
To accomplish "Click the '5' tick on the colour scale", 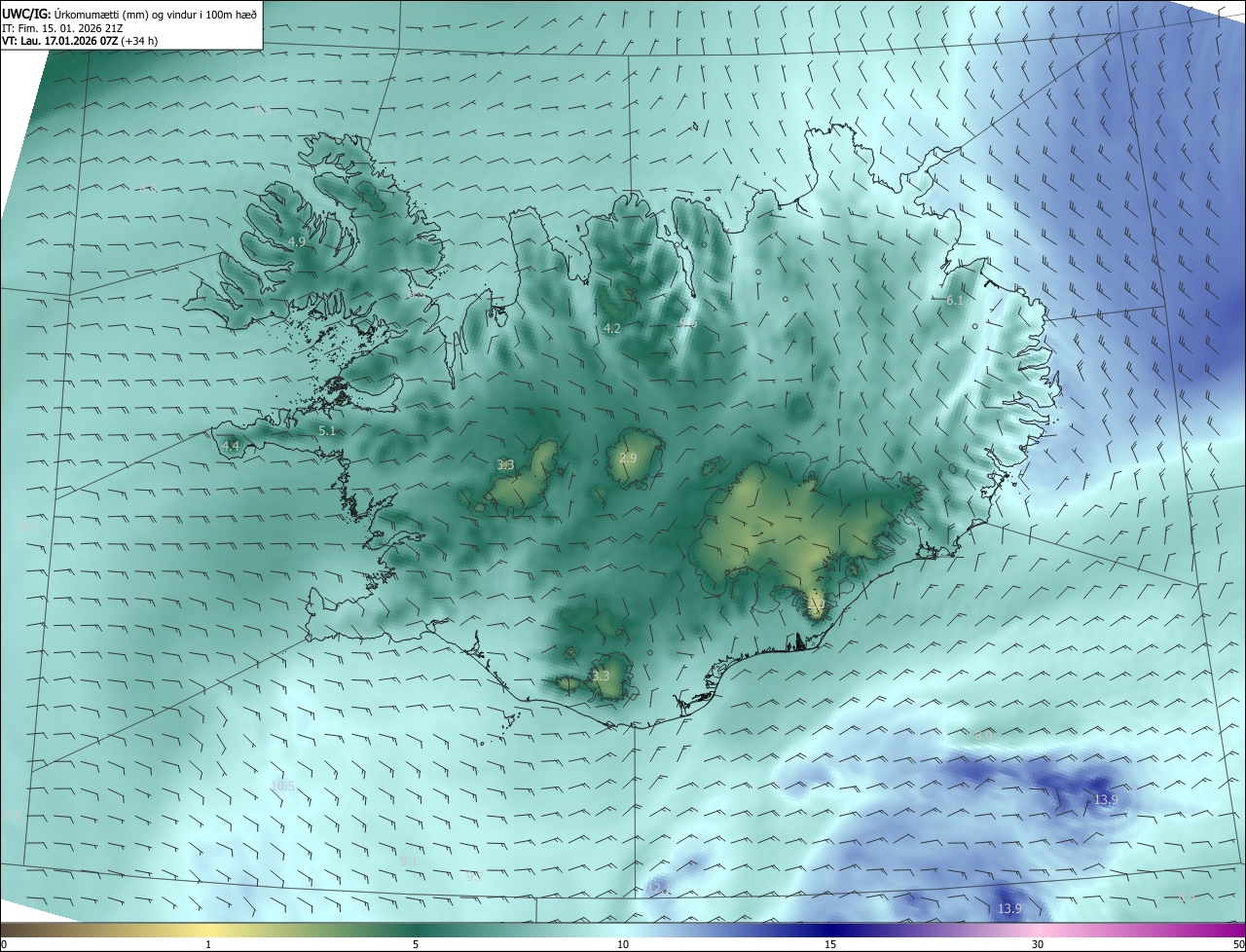I will (x=416, y=944).
